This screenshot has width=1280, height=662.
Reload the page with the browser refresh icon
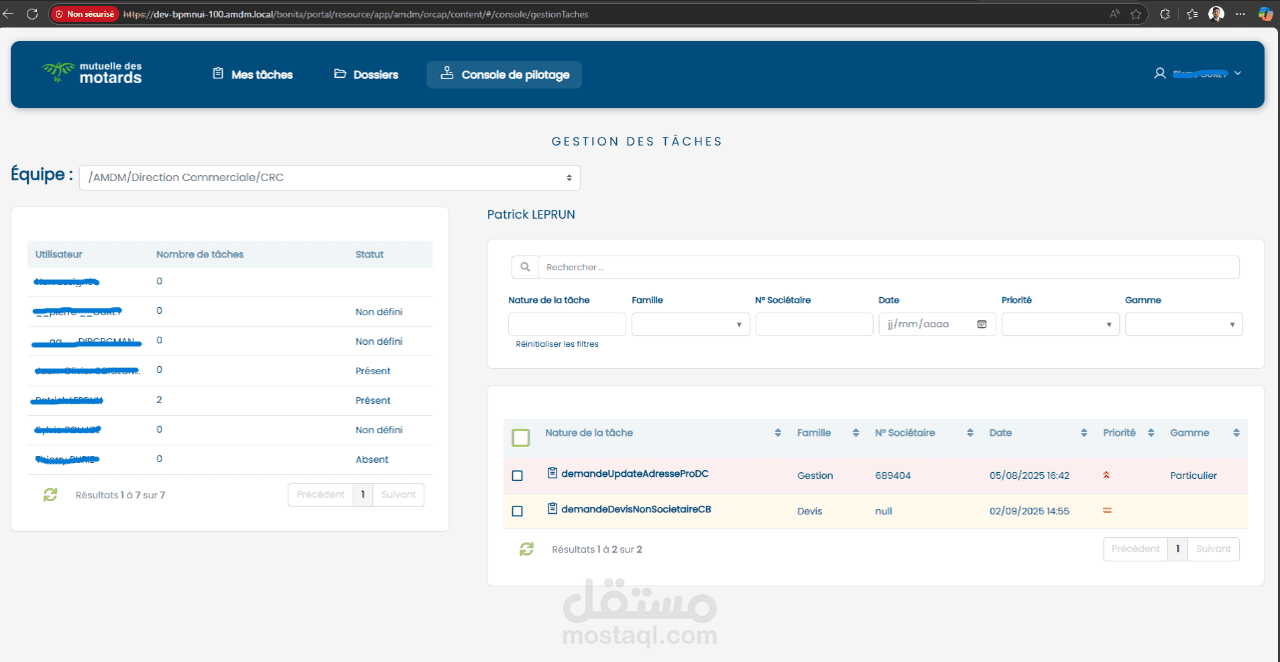pos(33,14)
